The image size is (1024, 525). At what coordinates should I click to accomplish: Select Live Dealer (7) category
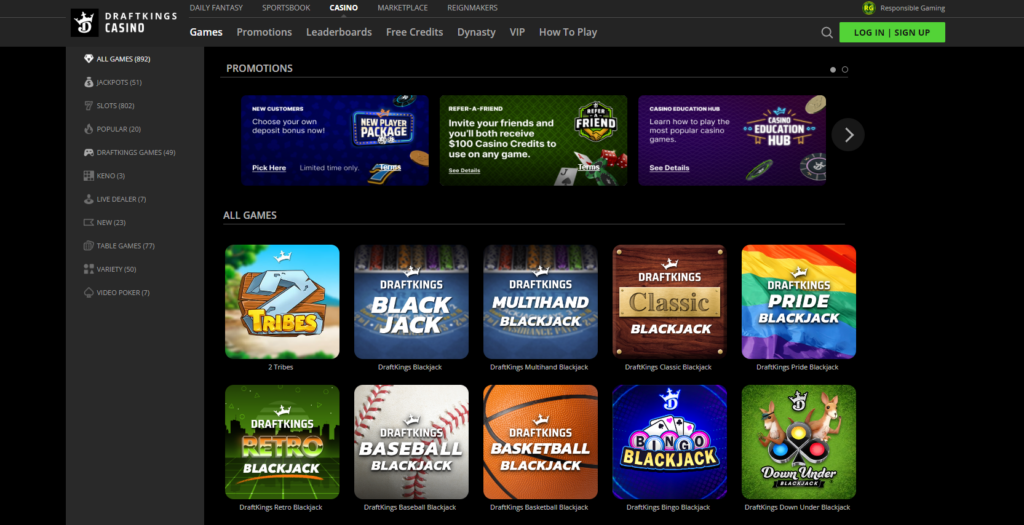tap(121, 199)
